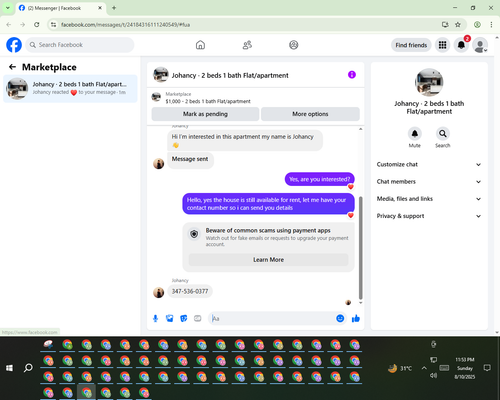Select the 347-536-0377 message
The height and width of the screenshot is (400, 500).
[190, 291]
